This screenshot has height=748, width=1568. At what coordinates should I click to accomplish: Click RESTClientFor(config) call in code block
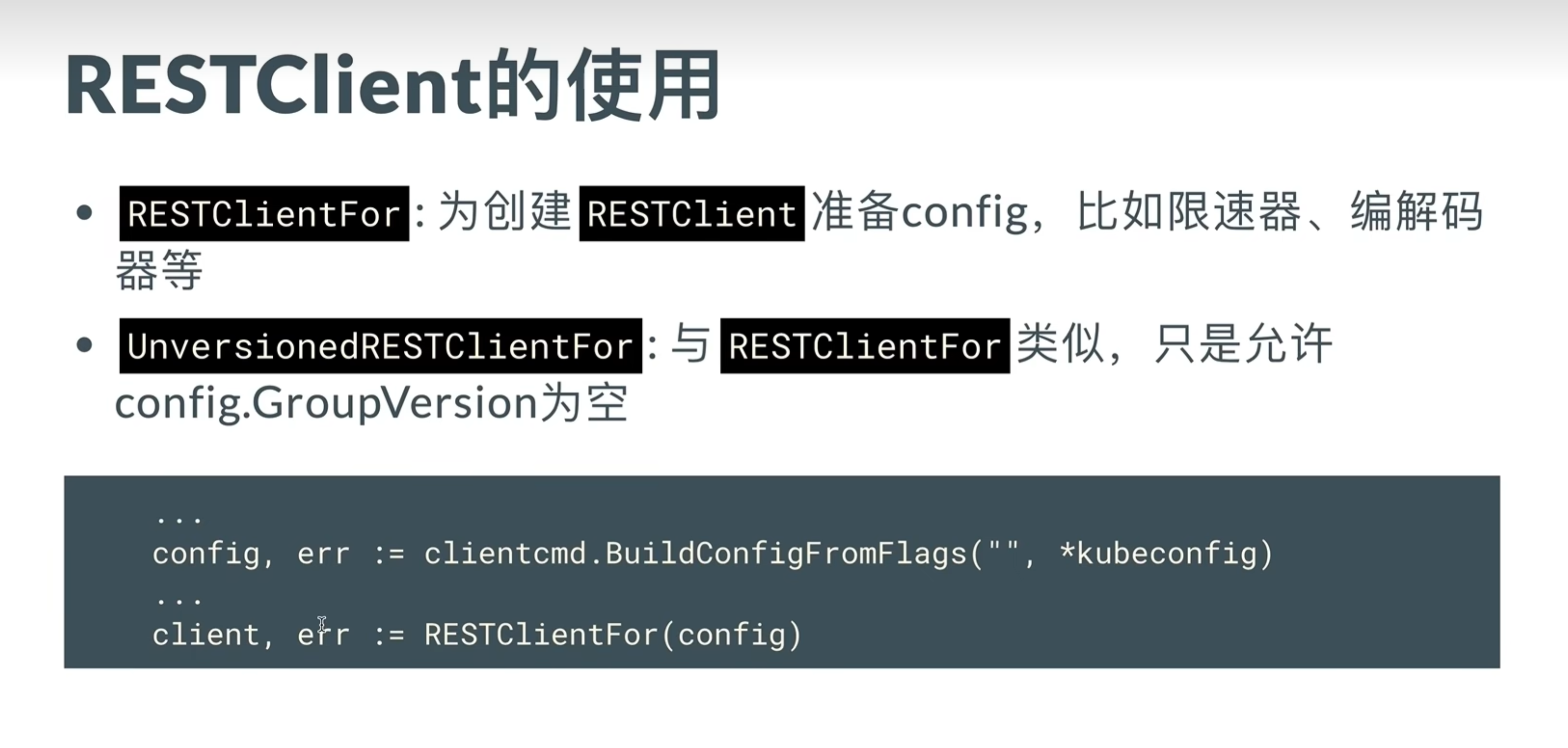point(613,635)
